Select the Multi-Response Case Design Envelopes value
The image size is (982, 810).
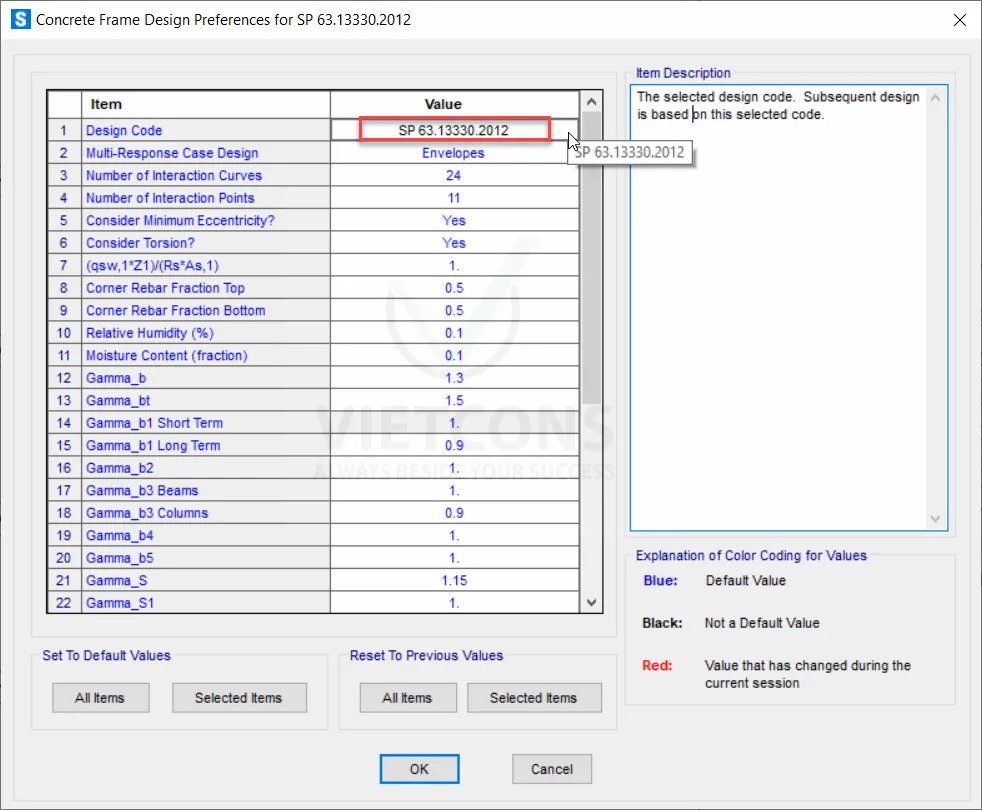[x=454, y=153]
